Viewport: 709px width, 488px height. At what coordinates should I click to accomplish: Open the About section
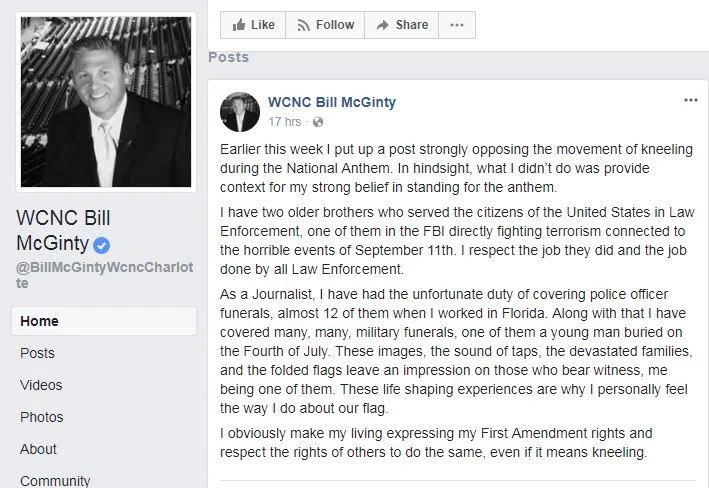point(38,450)
